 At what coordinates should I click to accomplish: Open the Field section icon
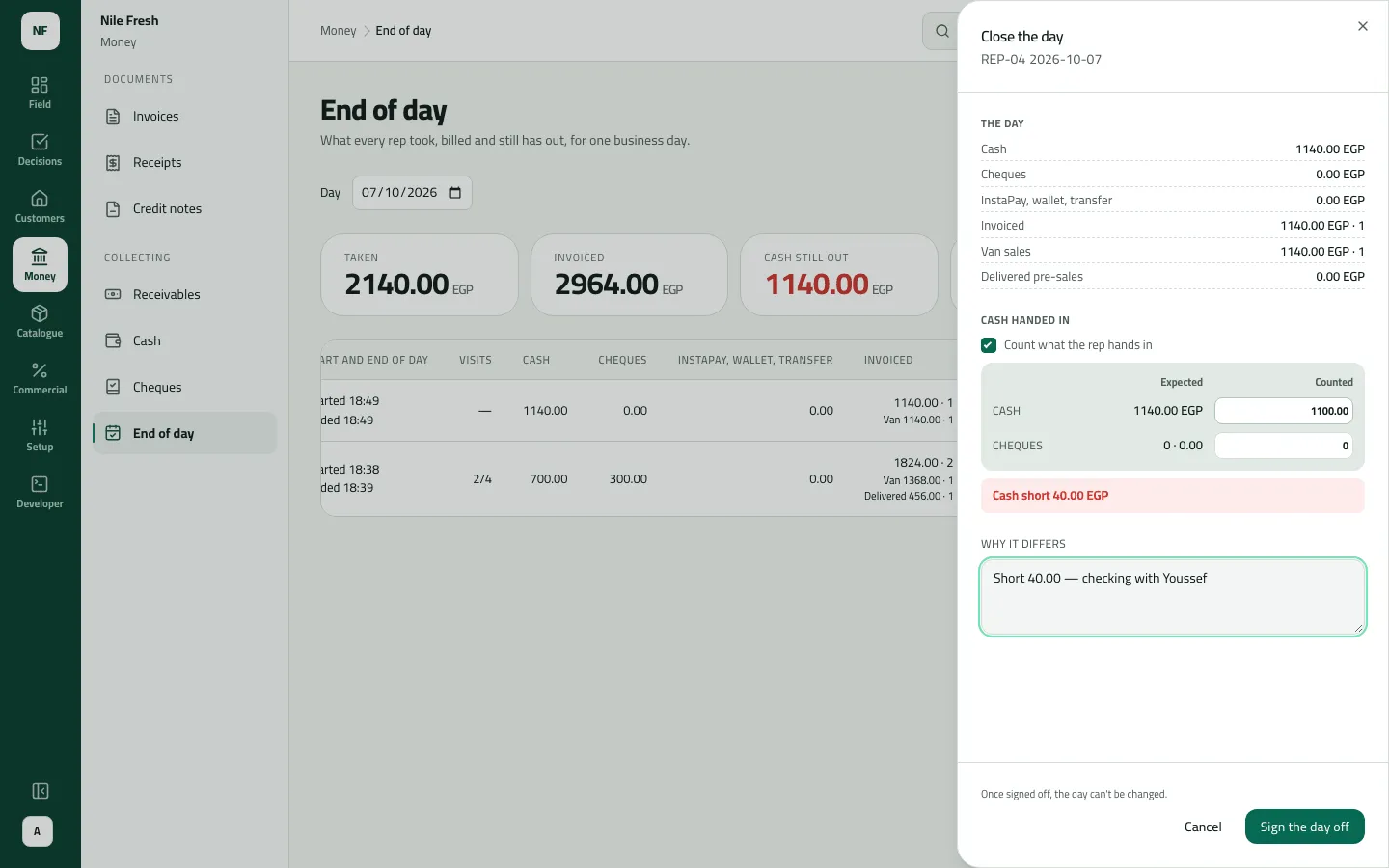(x=40, y=93)
